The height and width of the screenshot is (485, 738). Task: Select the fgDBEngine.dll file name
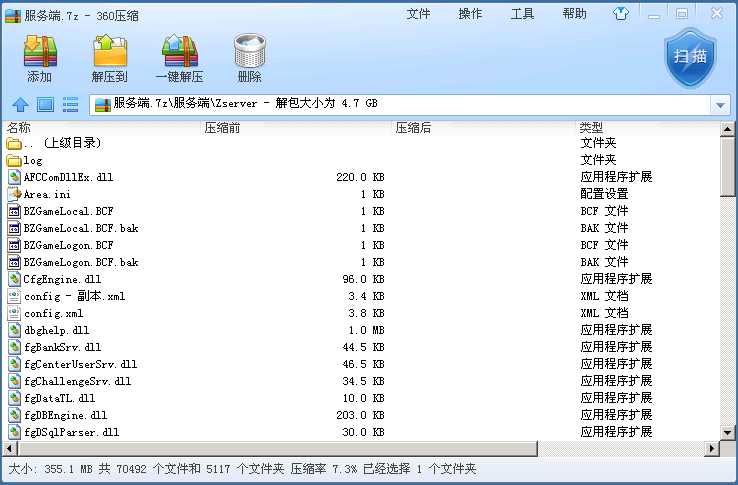(65, 415)
